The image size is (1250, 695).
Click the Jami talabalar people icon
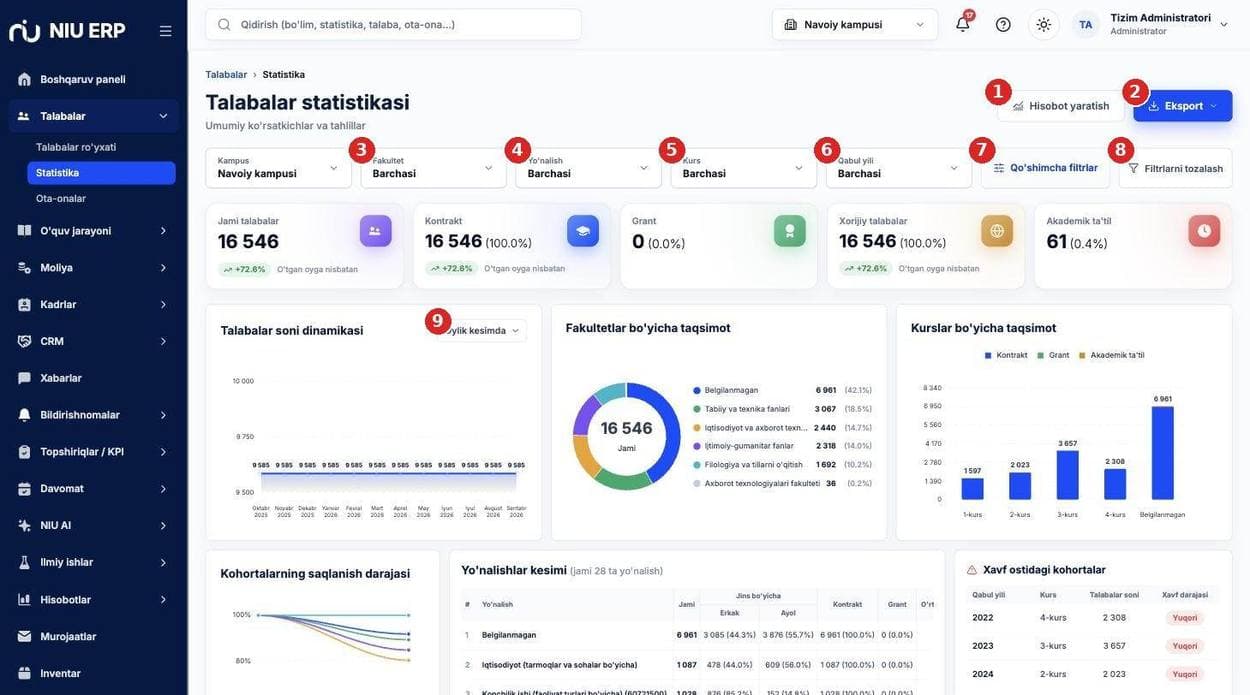tap(375, 231)
